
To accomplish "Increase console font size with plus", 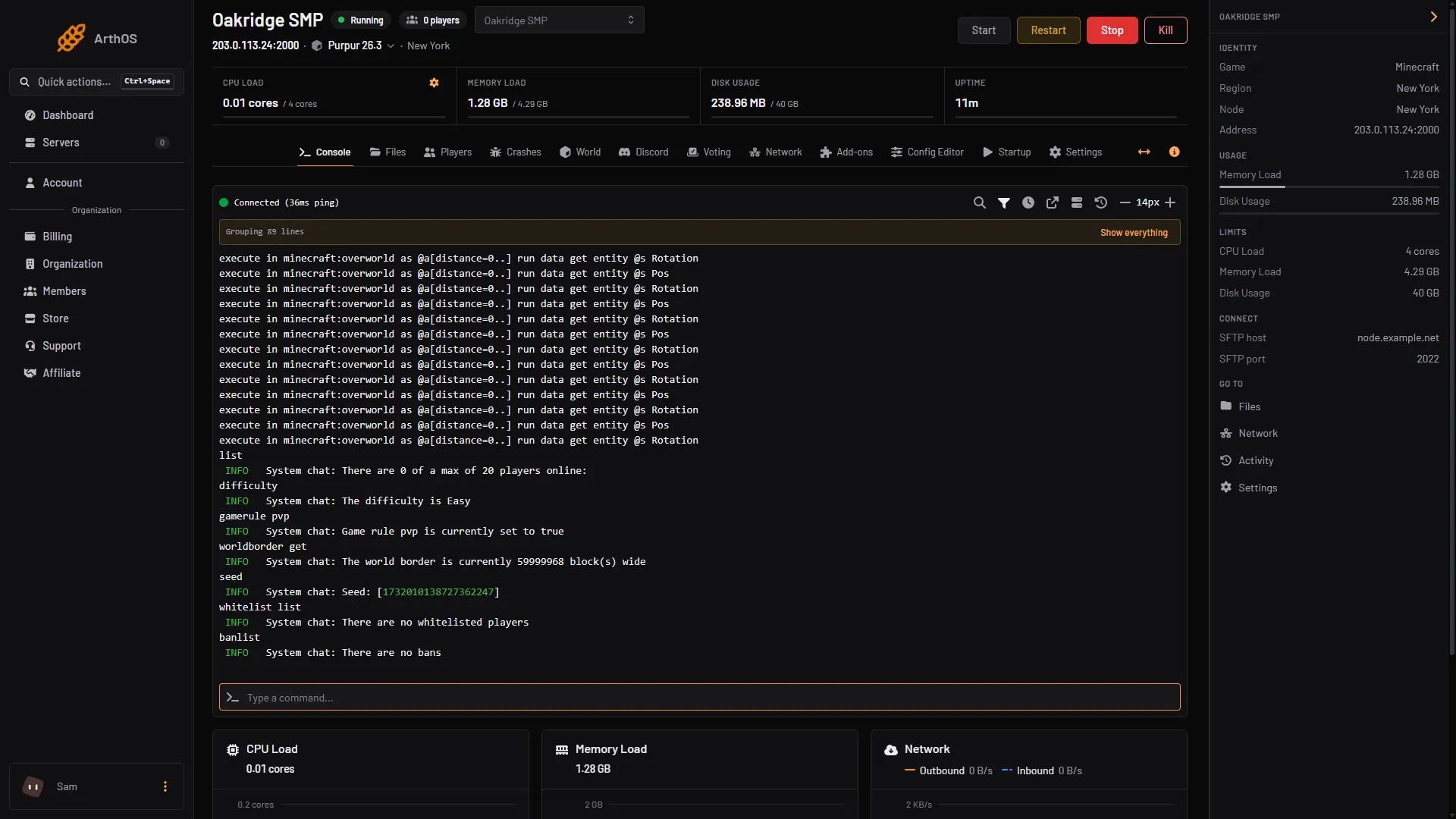I will (1170, 202).
